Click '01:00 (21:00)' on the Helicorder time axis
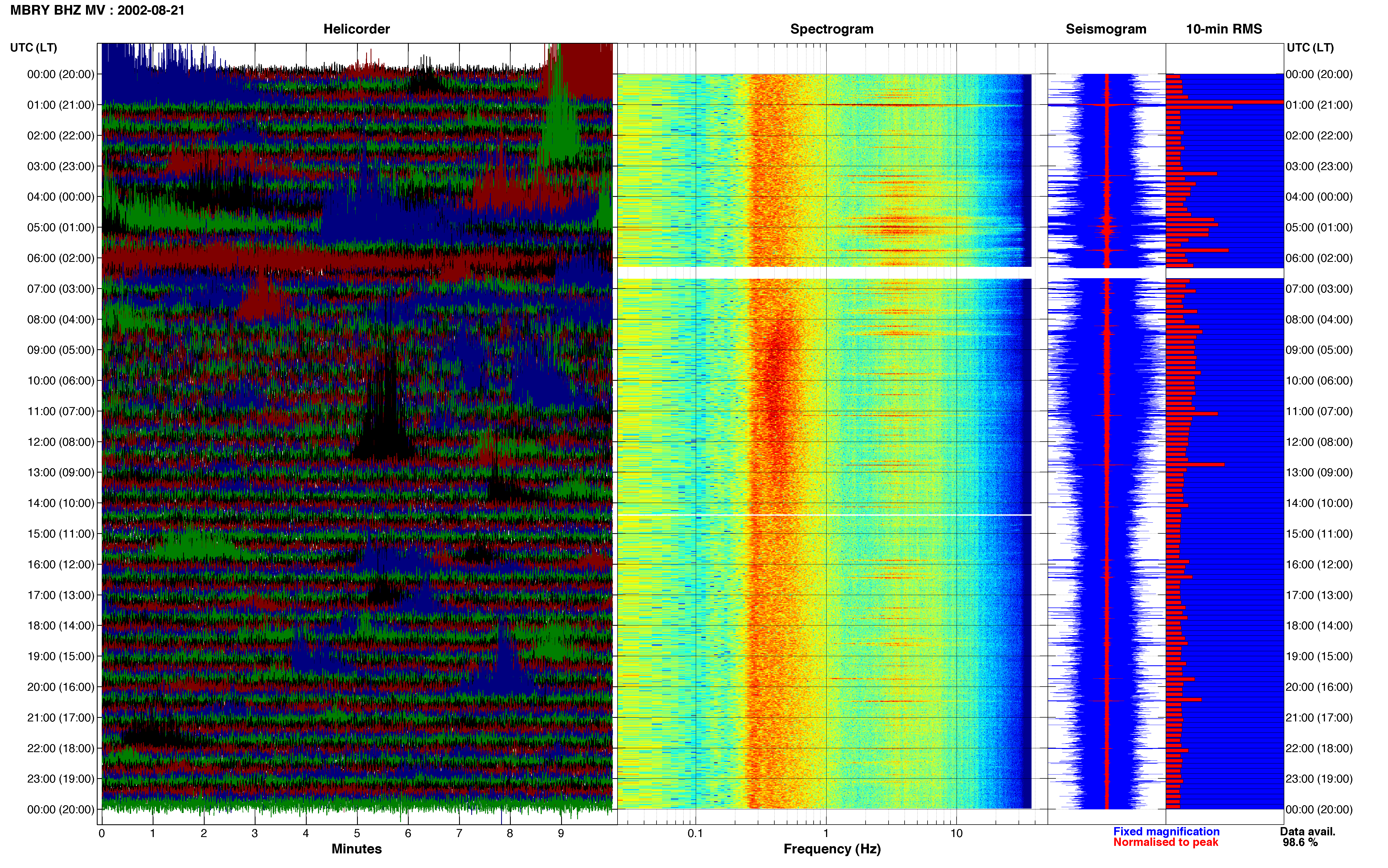 click(x=61, y=105)
